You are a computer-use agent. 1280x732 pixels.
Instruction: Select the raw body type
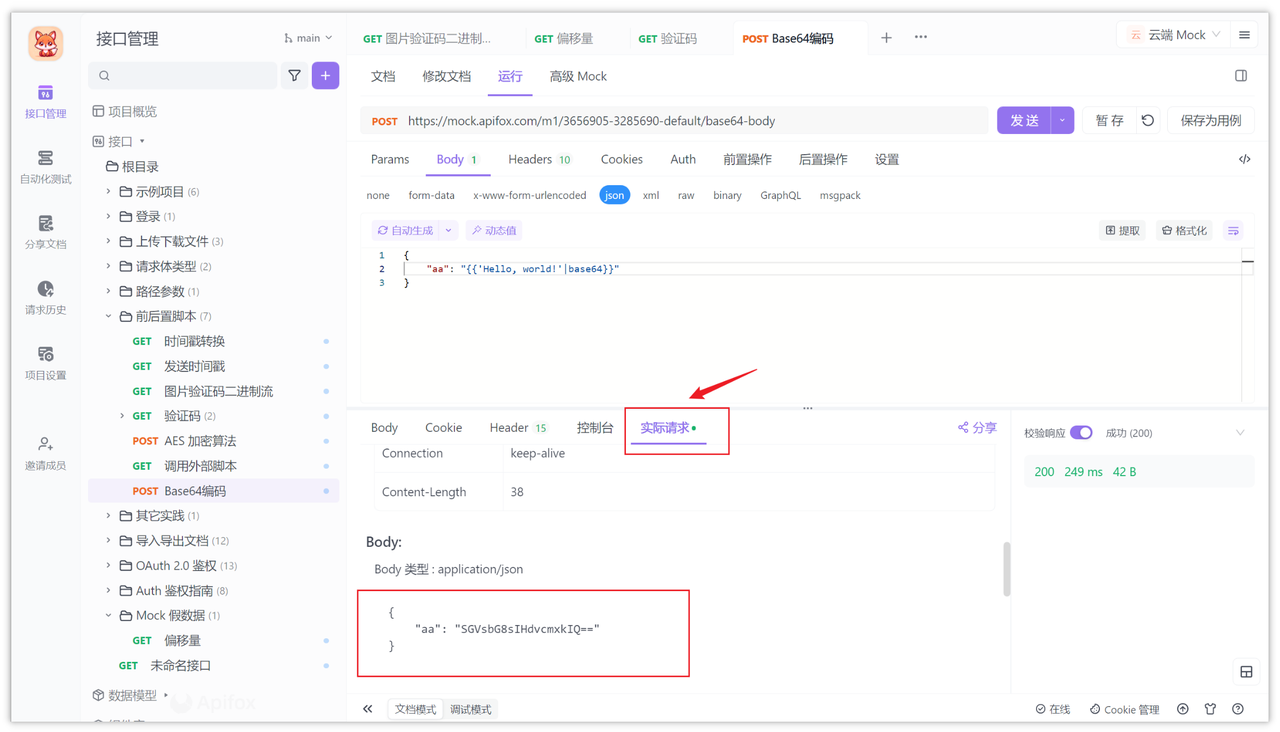click(x=686, y=196)
